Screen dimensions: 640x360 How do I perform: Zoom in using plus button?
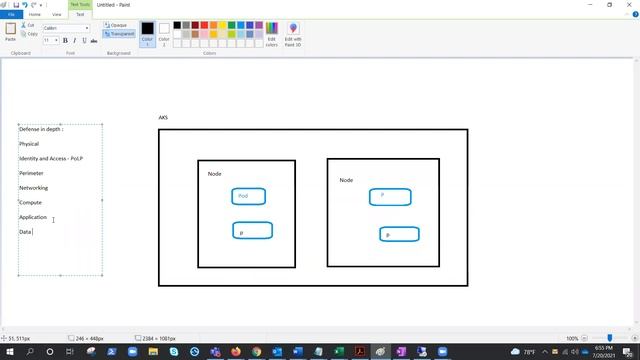pyautogui.click(x=634, y=338)
